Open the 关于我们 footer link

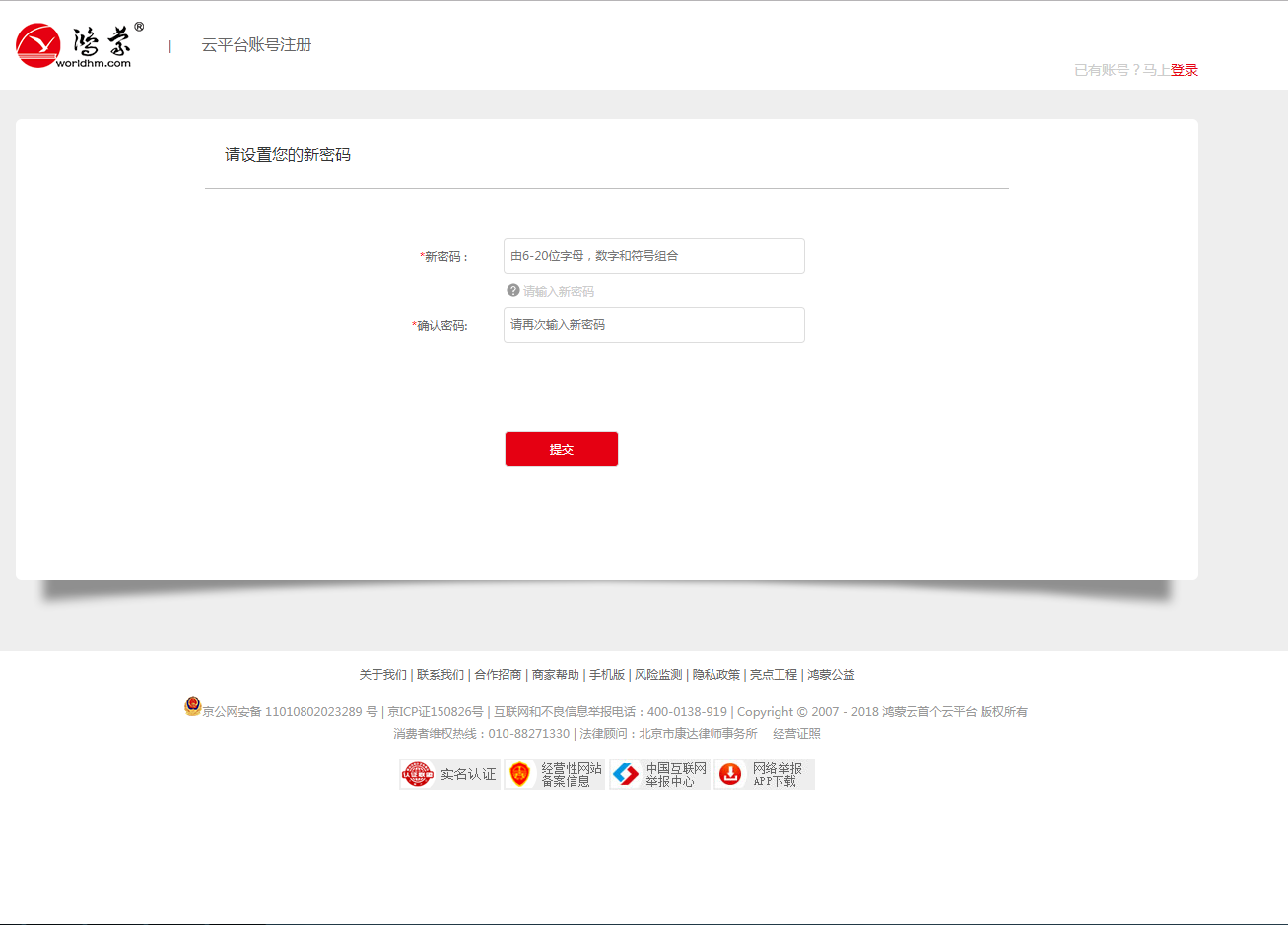tap(382, 675)
